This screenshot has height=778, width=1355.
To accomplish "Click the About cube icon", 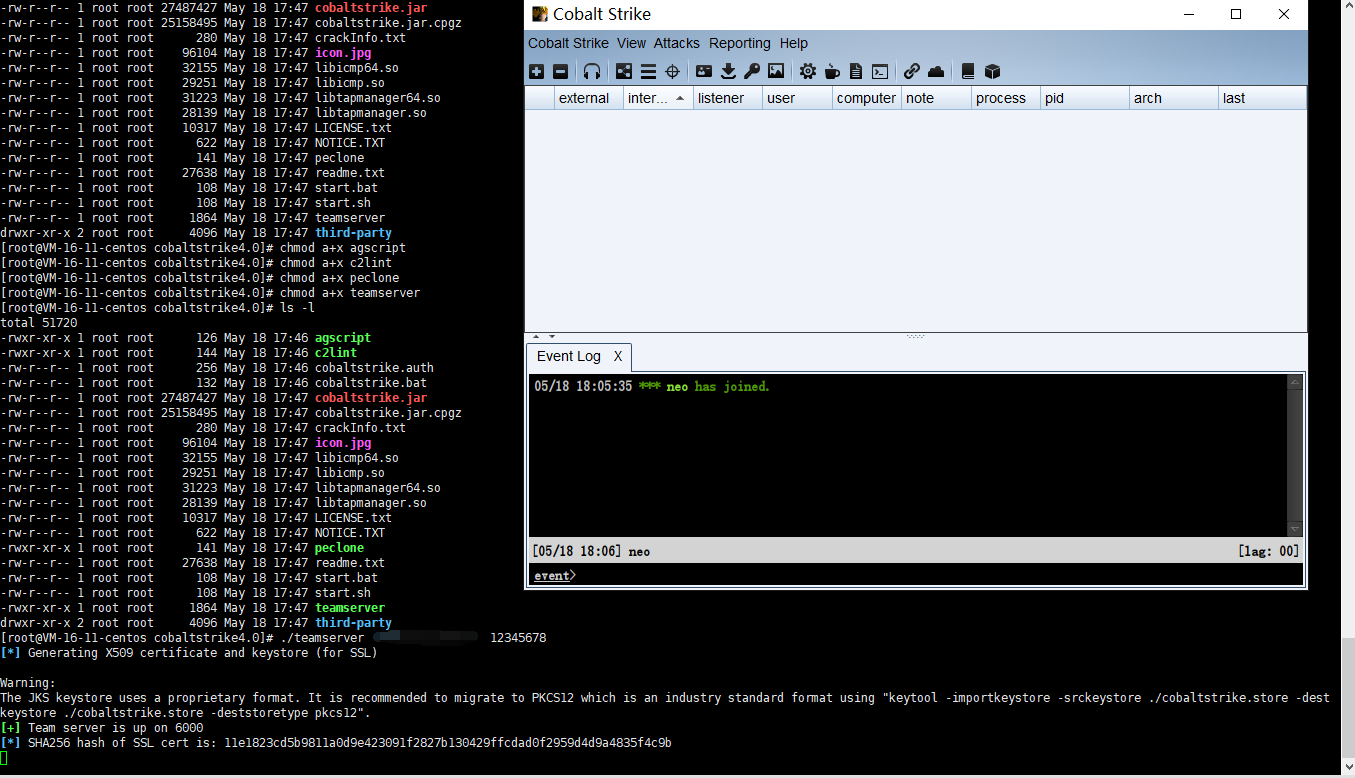I will [x=992, y=71].
